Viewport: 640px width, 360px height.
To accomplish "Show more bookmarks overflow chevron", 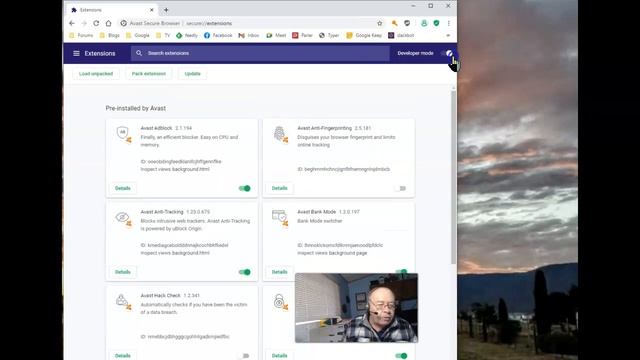I will coord(448,36).
